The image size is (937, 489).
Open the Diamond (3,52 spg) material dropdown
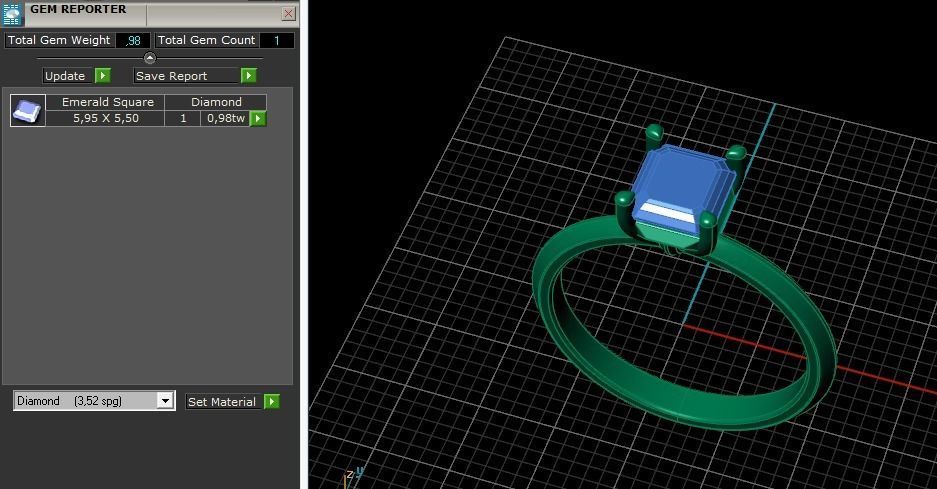(94, 401)
